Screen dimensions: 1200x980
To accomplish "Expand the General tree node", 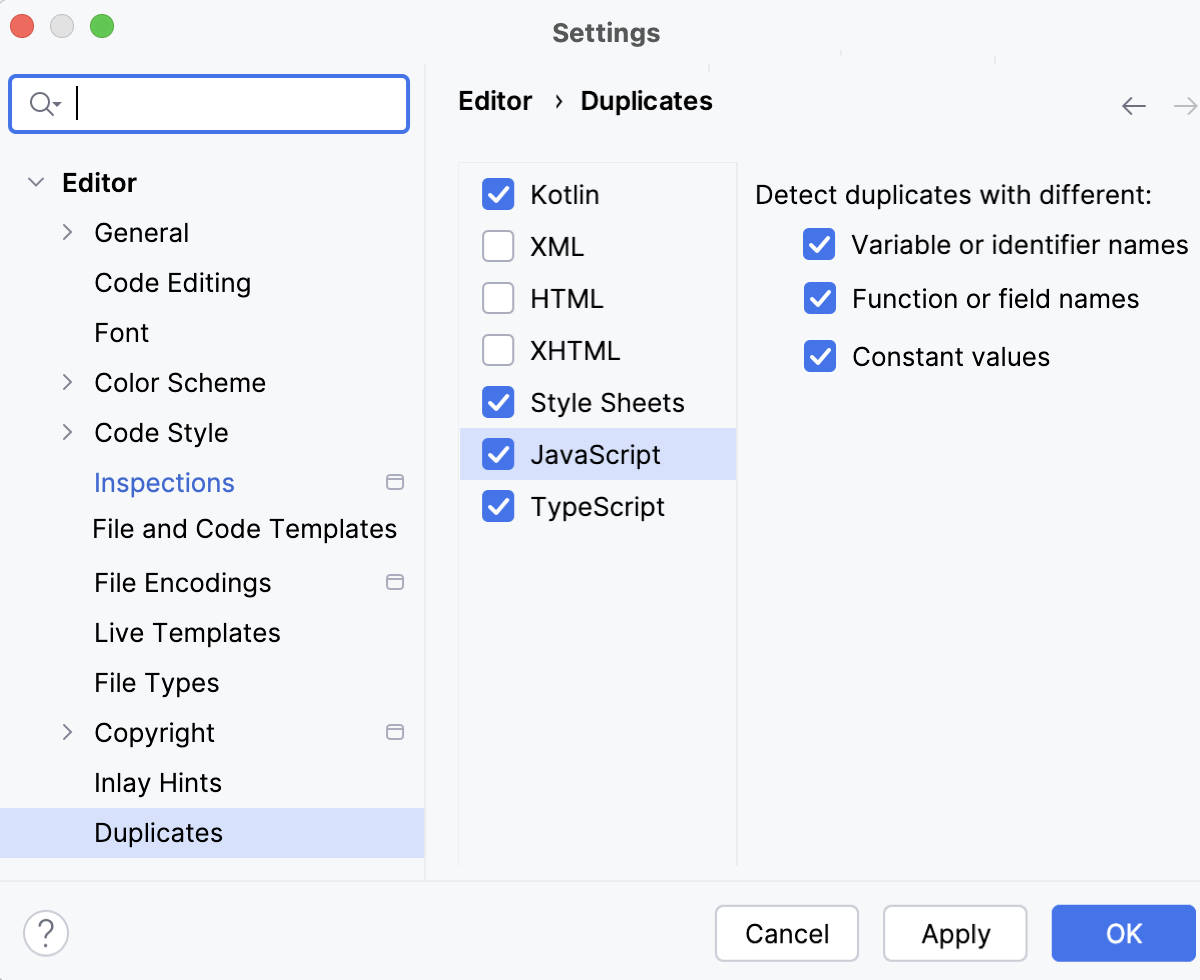I will pos(67,232).
